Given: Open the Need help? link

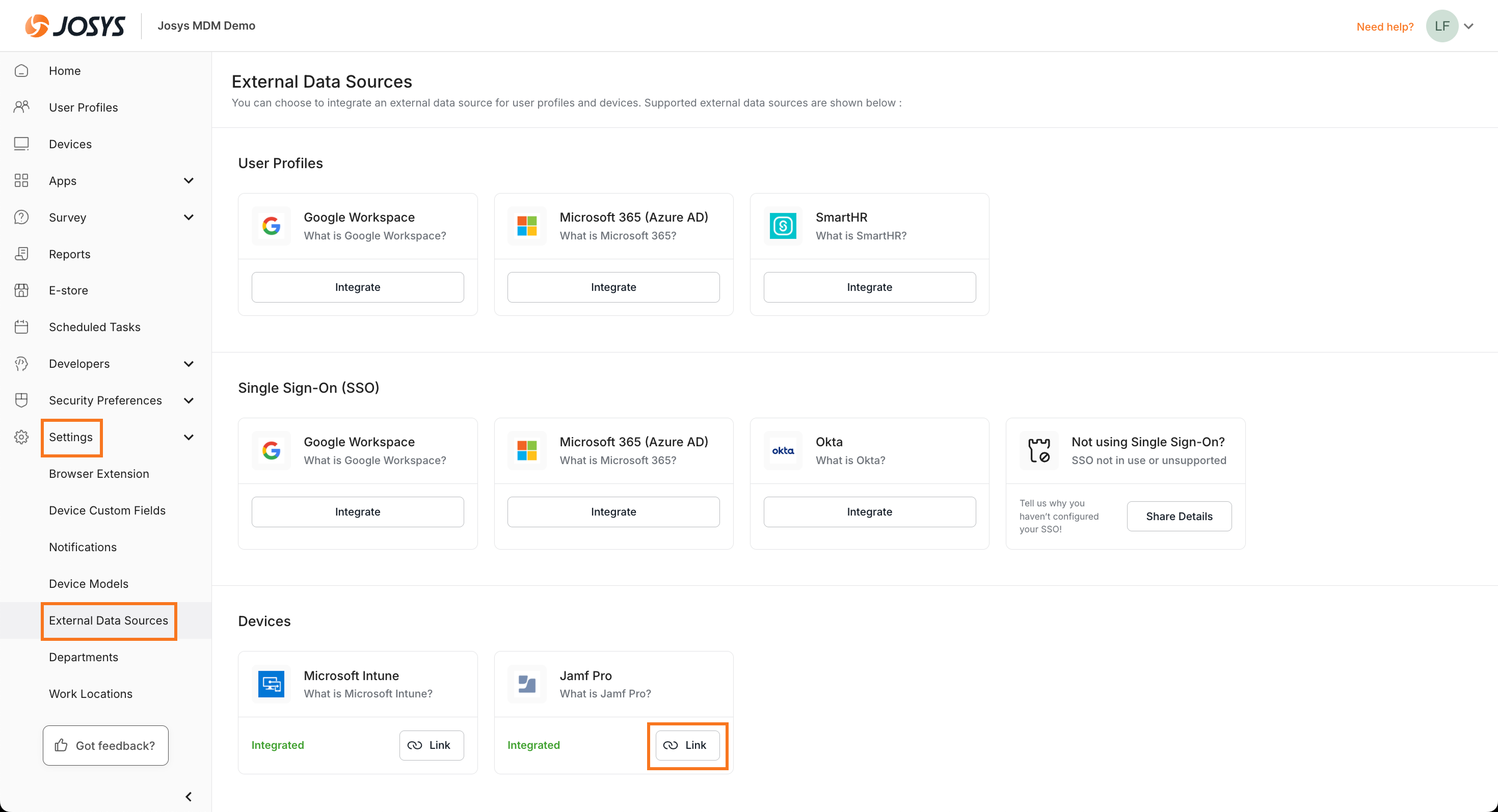Looking at the screenshot, I should tap(1384, 26).
